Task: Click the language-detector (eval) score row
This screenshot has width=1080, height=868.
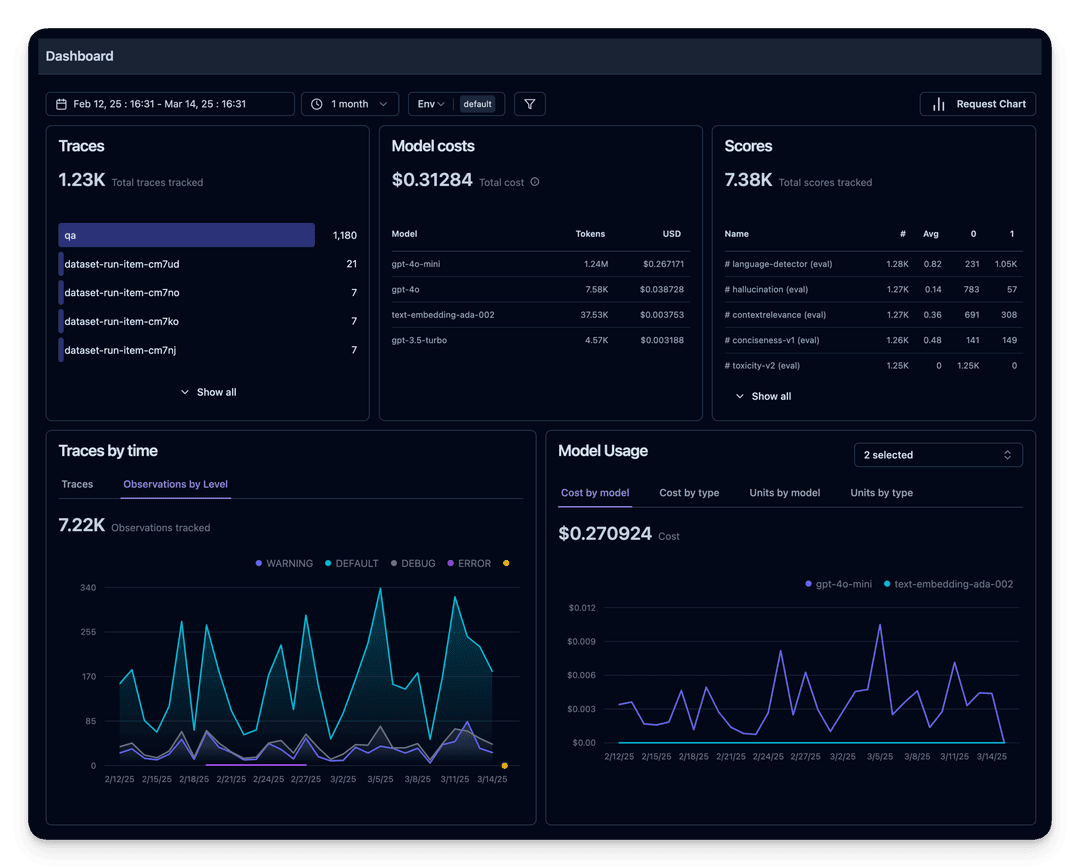Action: 873,264
